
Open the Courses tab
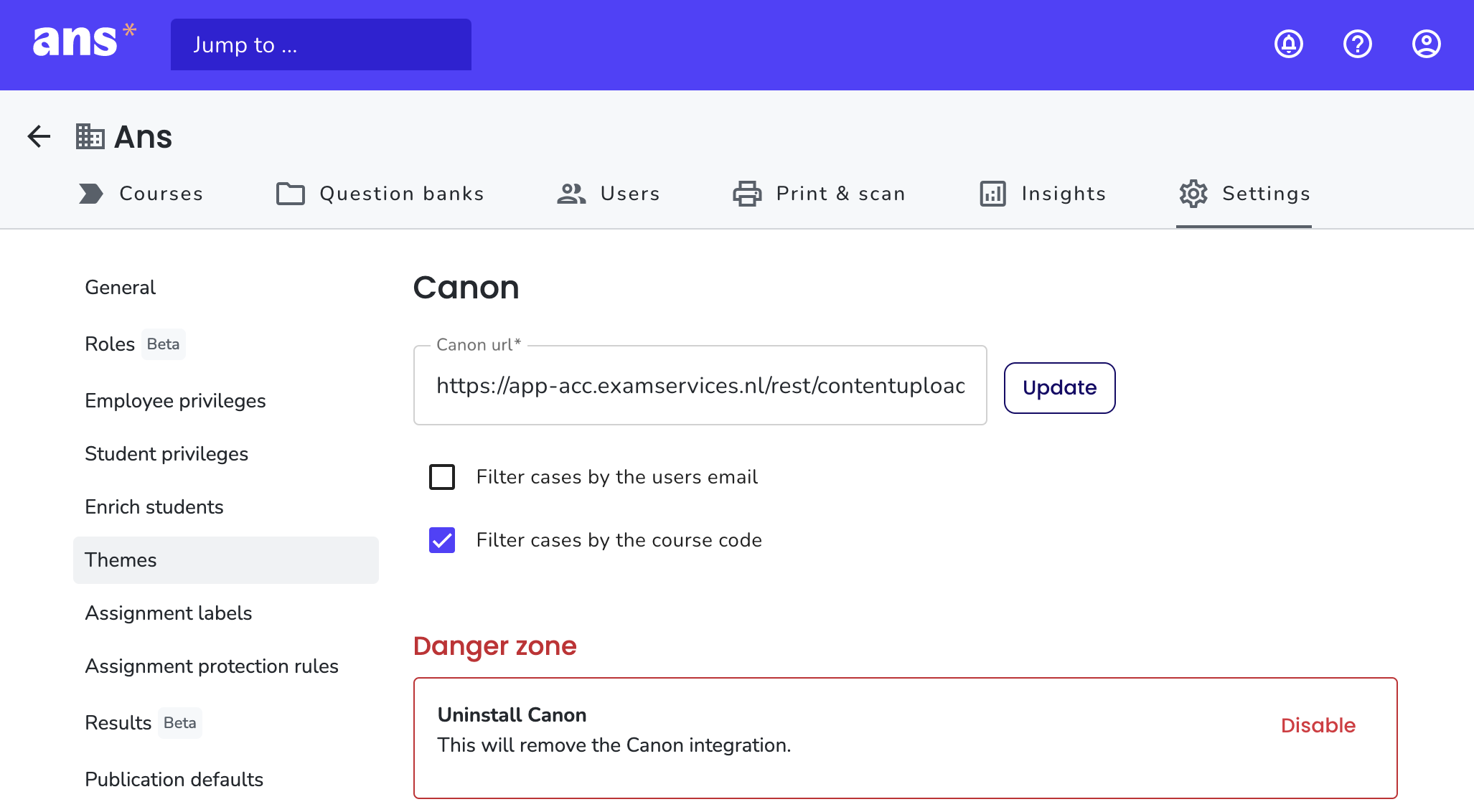tap(141, 194)
